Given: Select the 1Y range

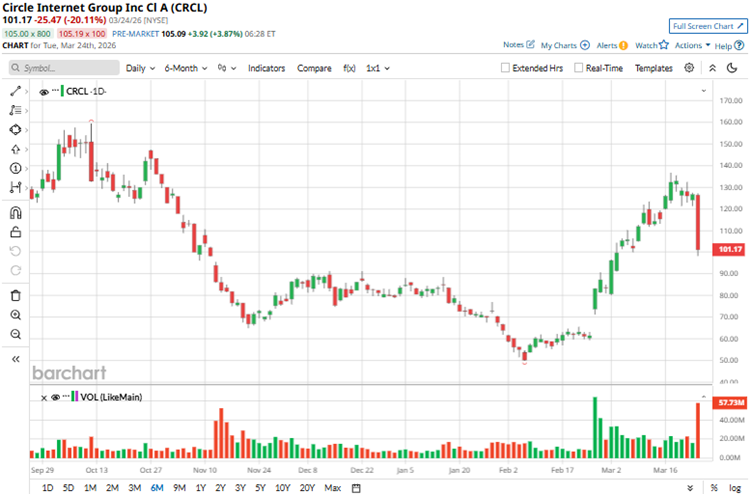Looking at the screenshot, I should click(200, 488).
